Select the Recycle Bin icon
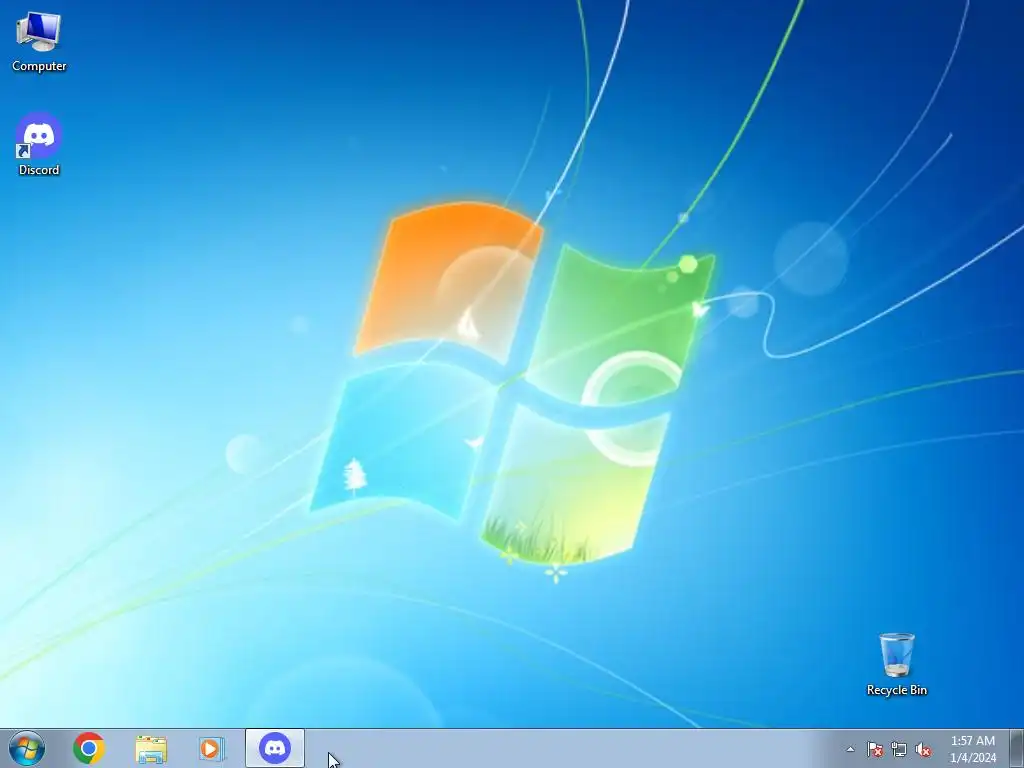Screen dimensions: 1024x768 pyautogui.click(x=896, y=664)
